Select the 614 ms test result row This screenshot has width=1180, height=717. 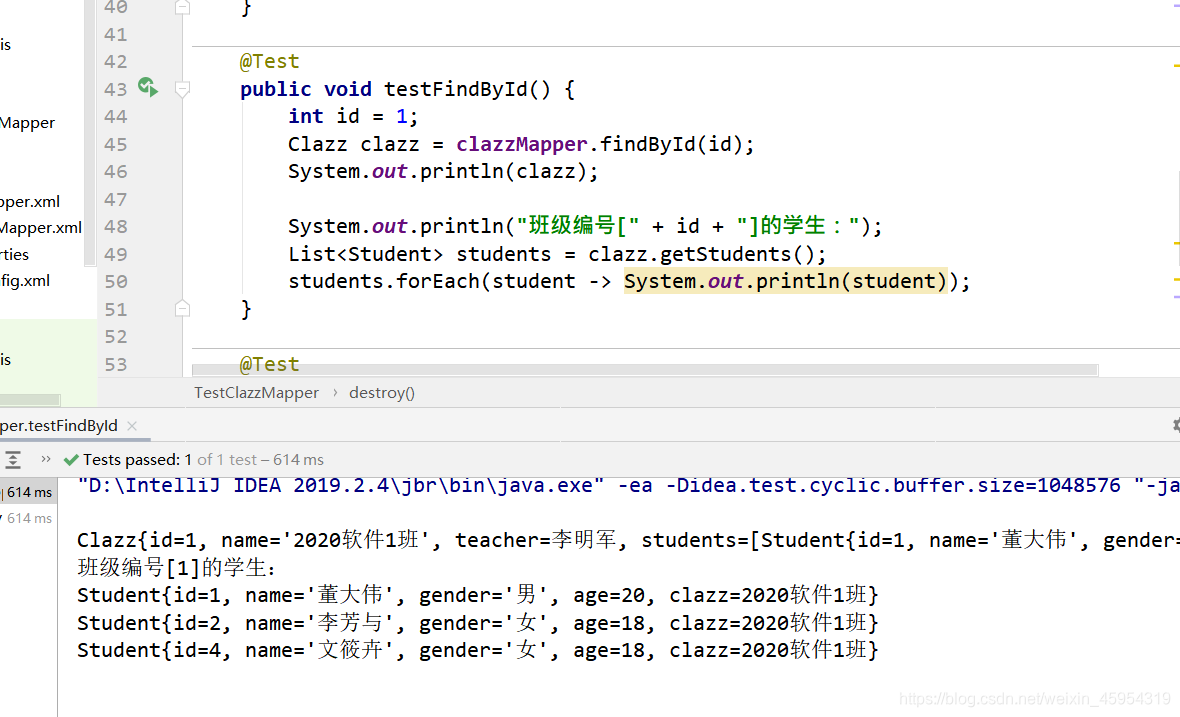(28, 492)
